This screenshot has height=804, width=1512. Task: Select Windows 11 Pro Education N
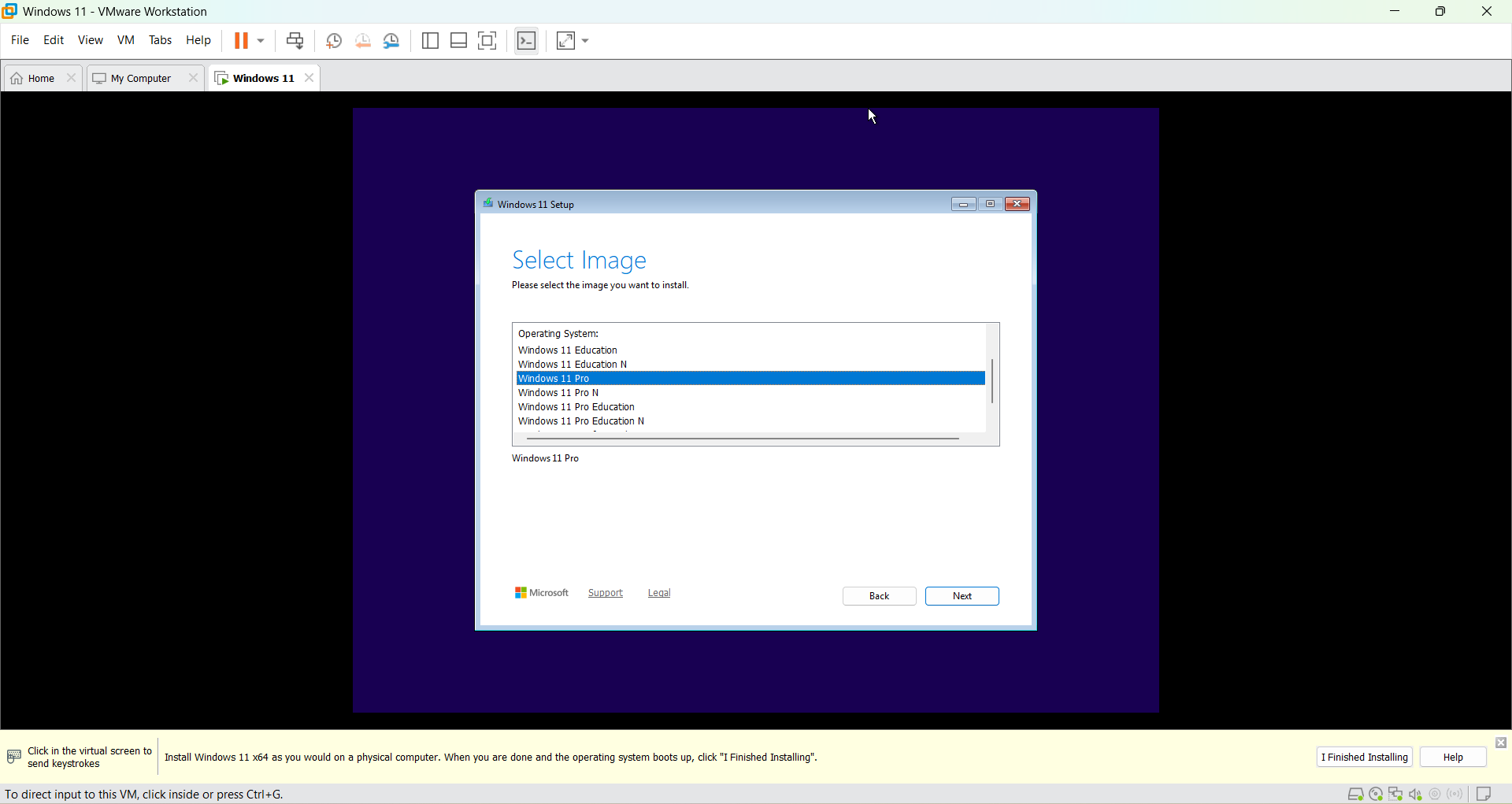pos(750,421)
